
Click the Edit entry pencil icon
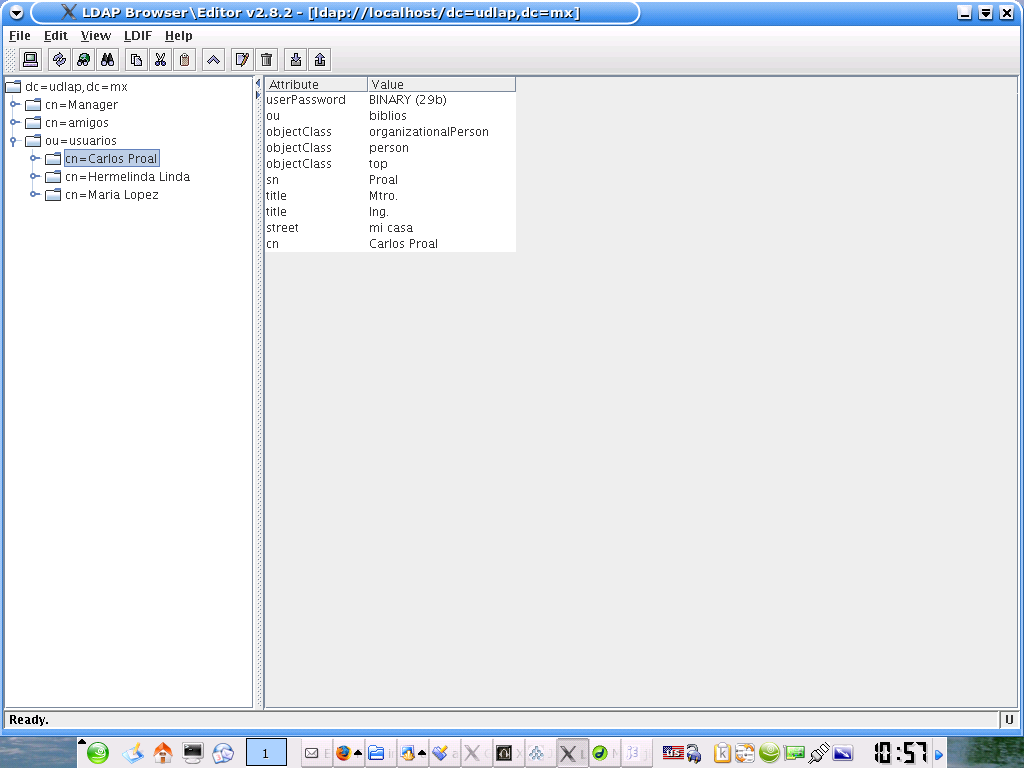point(241,60)
